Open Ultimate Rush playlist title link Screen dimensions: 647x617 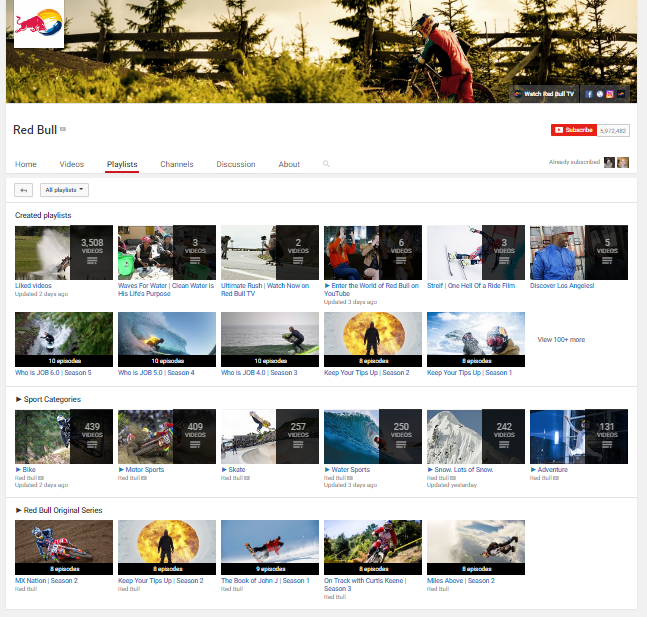[x=265, y=289]
